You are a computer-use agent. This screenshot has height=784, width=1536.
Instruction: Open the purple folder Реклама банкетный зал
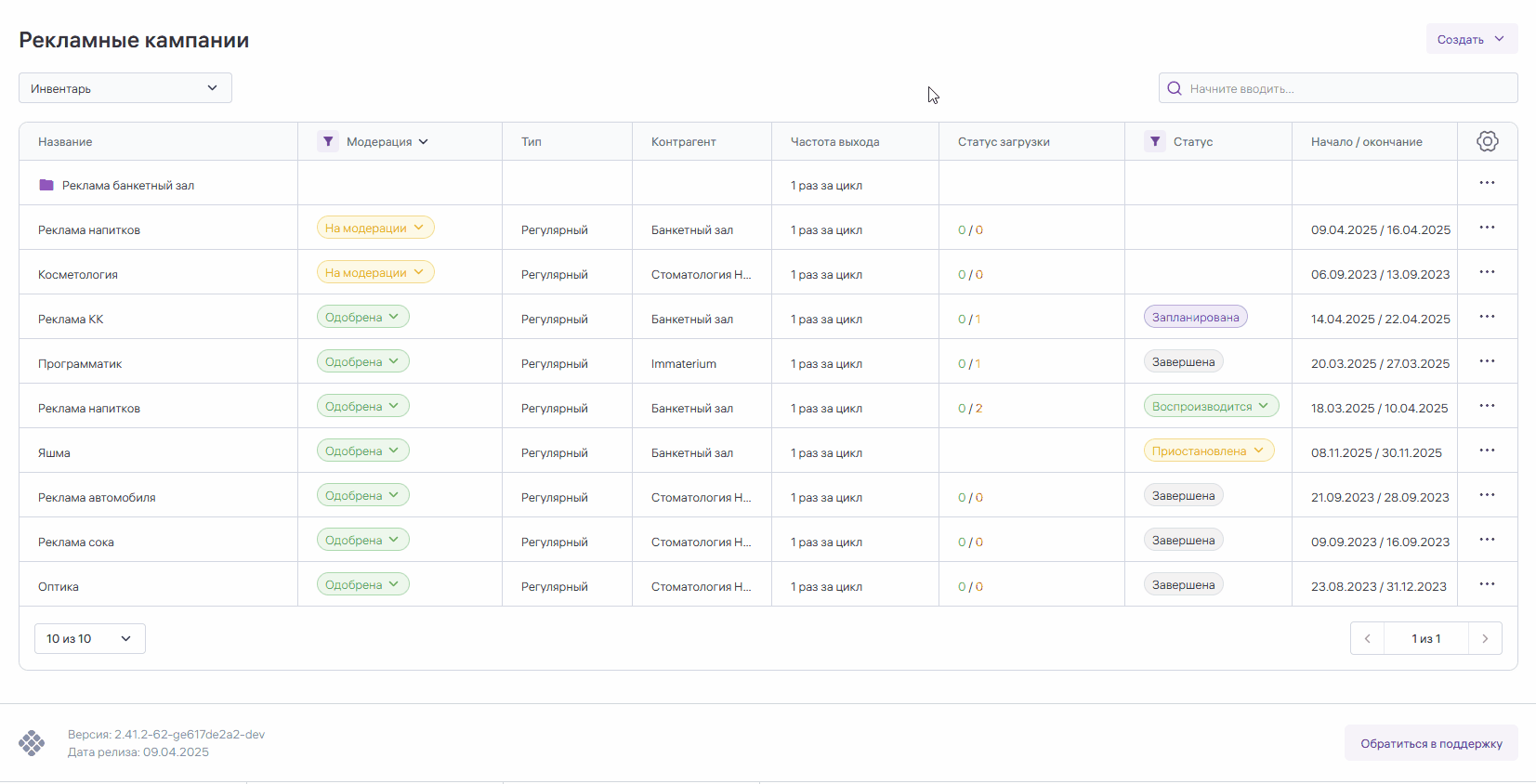tap(46, 185)
